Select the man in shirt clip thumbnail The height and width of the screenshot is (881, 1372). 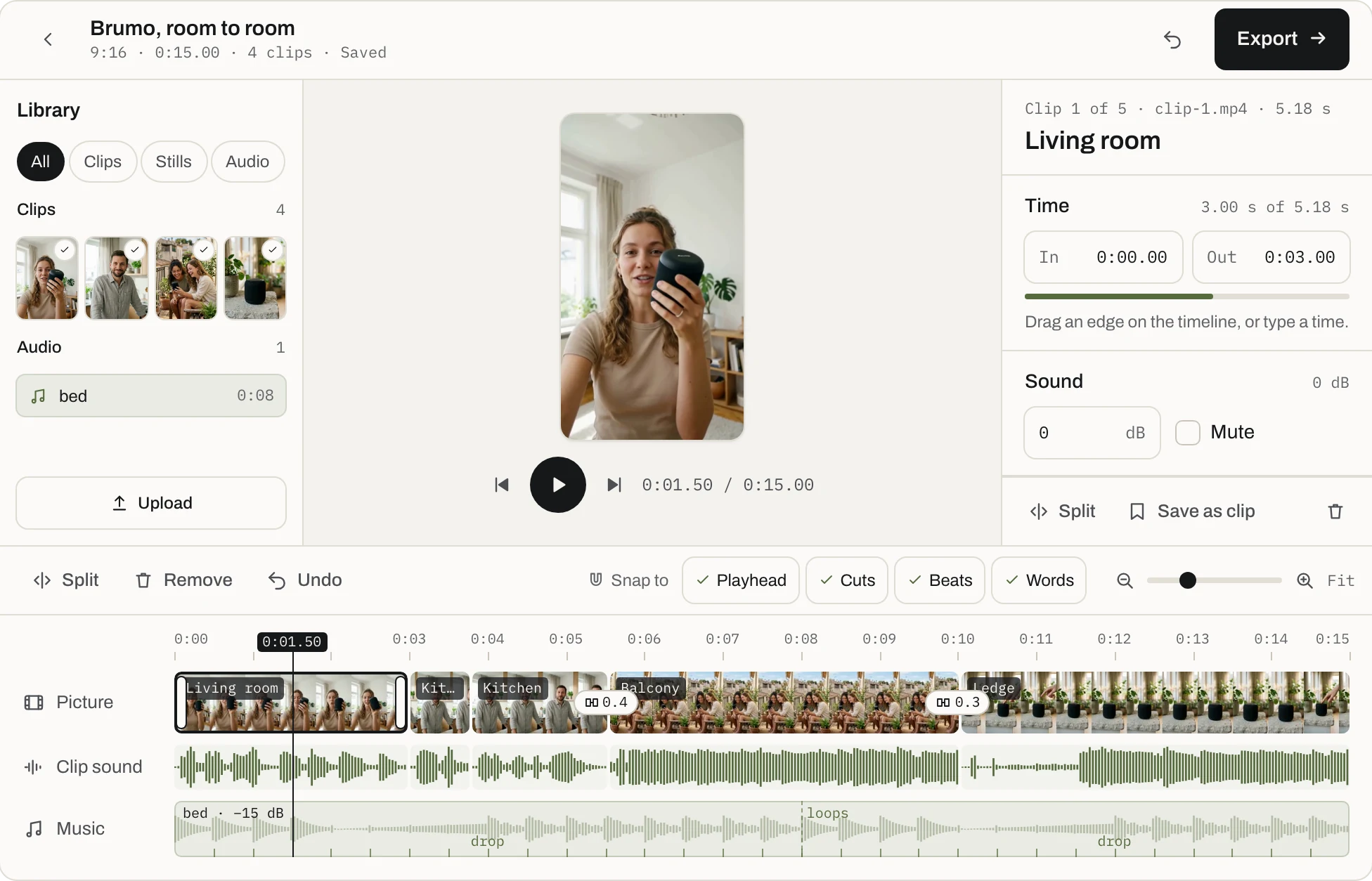click(x=117, y=278)
